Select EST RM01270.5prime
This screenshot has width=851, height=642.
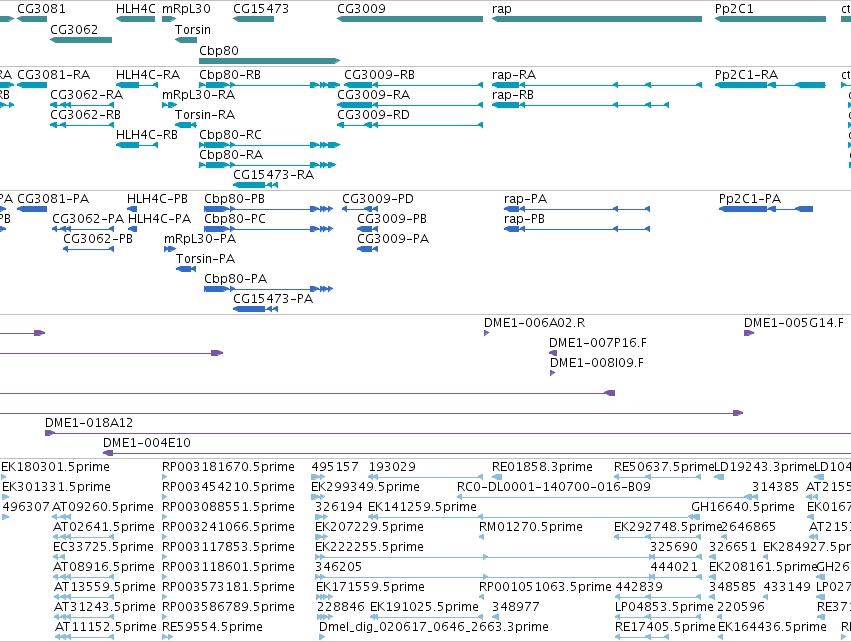(x=531, y=527)
